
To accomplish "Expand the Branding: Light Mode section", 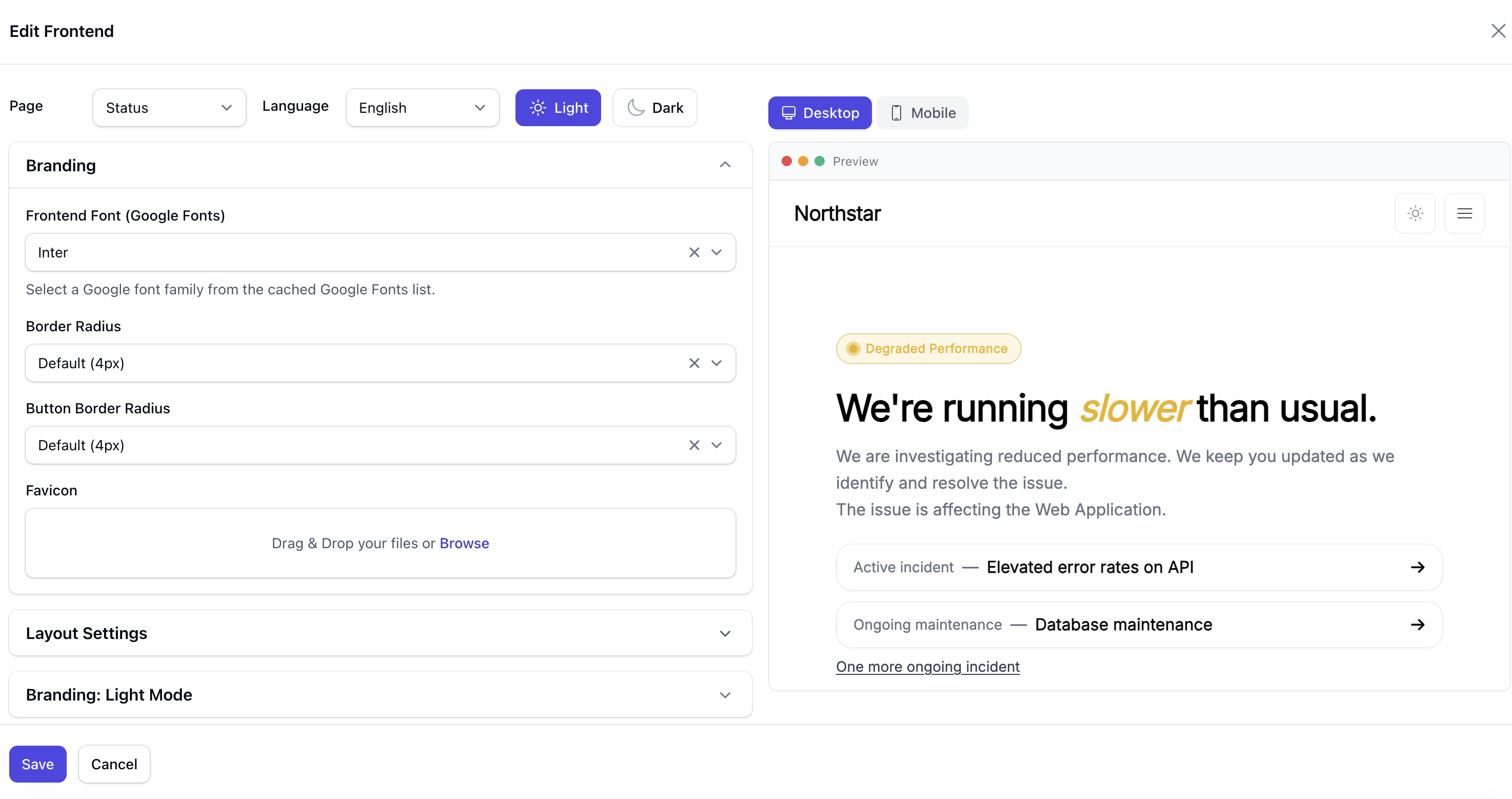I will coord(381,694).
